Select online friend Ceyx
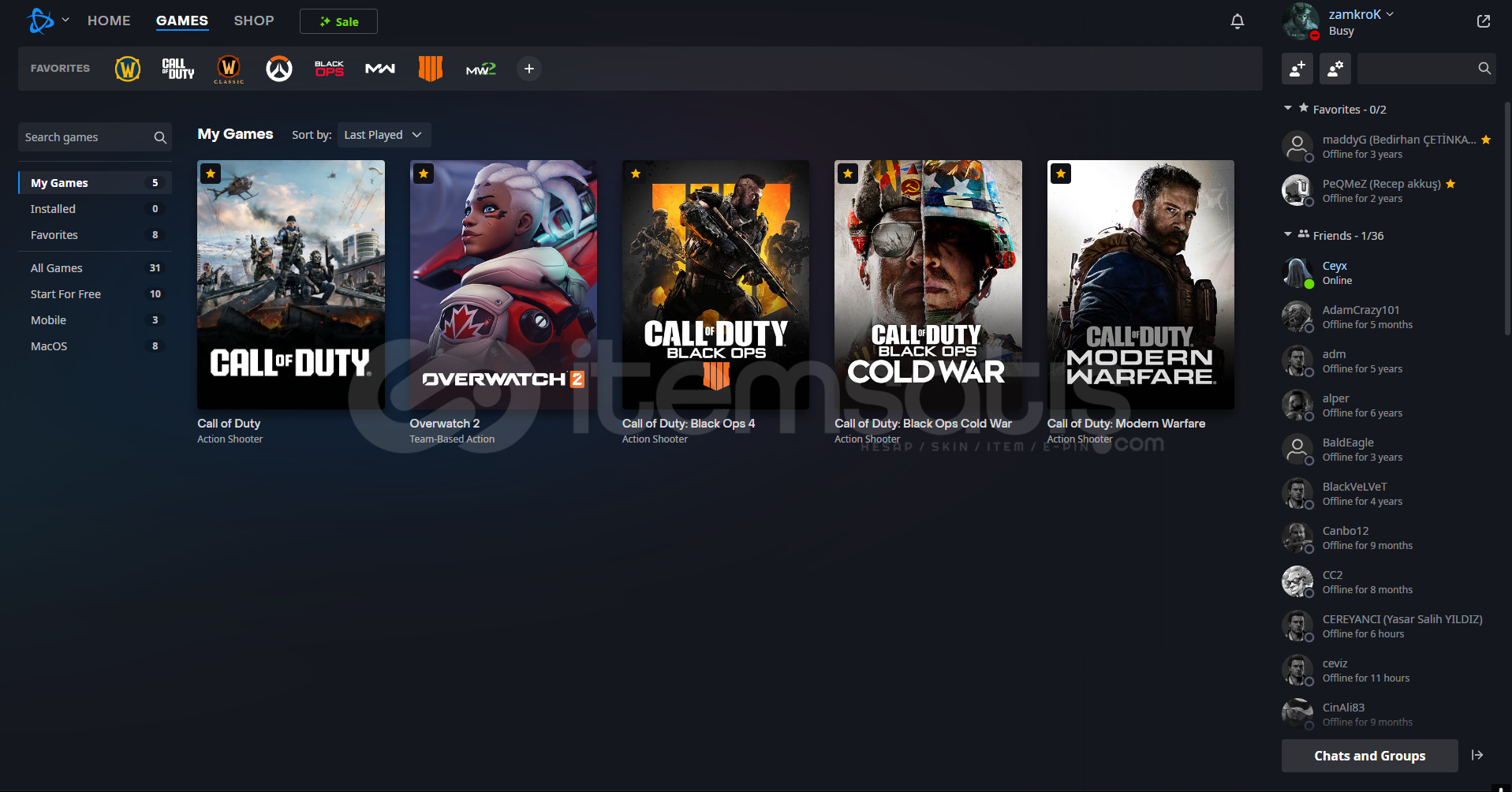The image size is (1512, 792). coord(1390,273)
